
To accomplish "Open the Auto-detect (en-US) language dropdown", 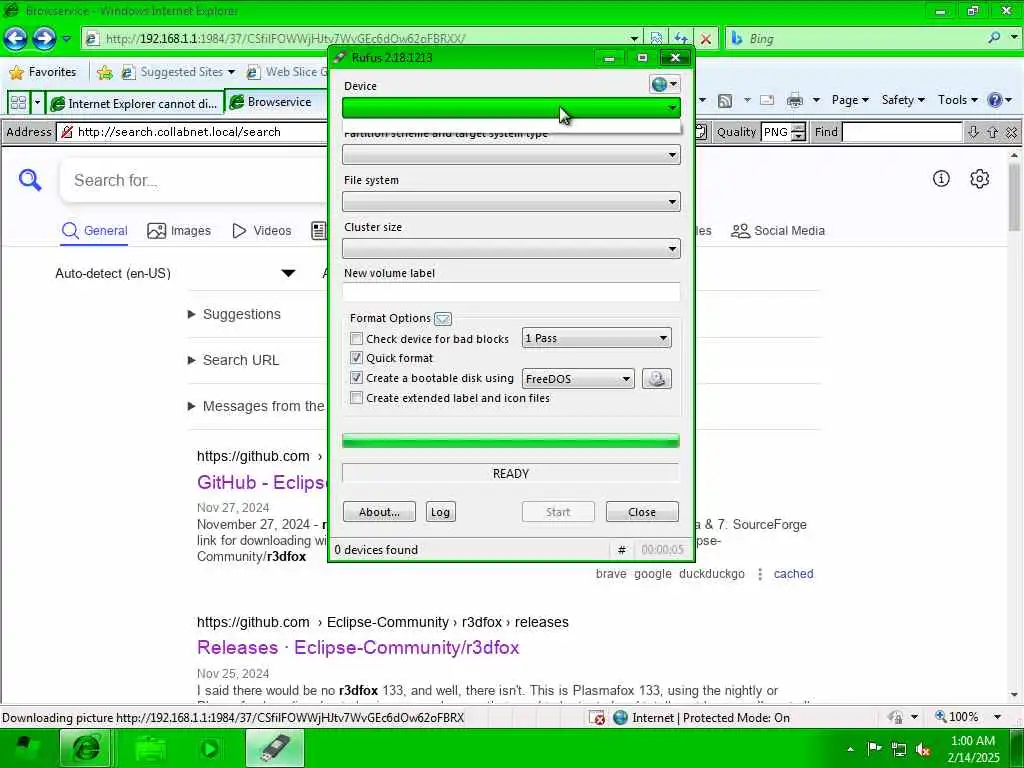I will (x=175, y=273).
